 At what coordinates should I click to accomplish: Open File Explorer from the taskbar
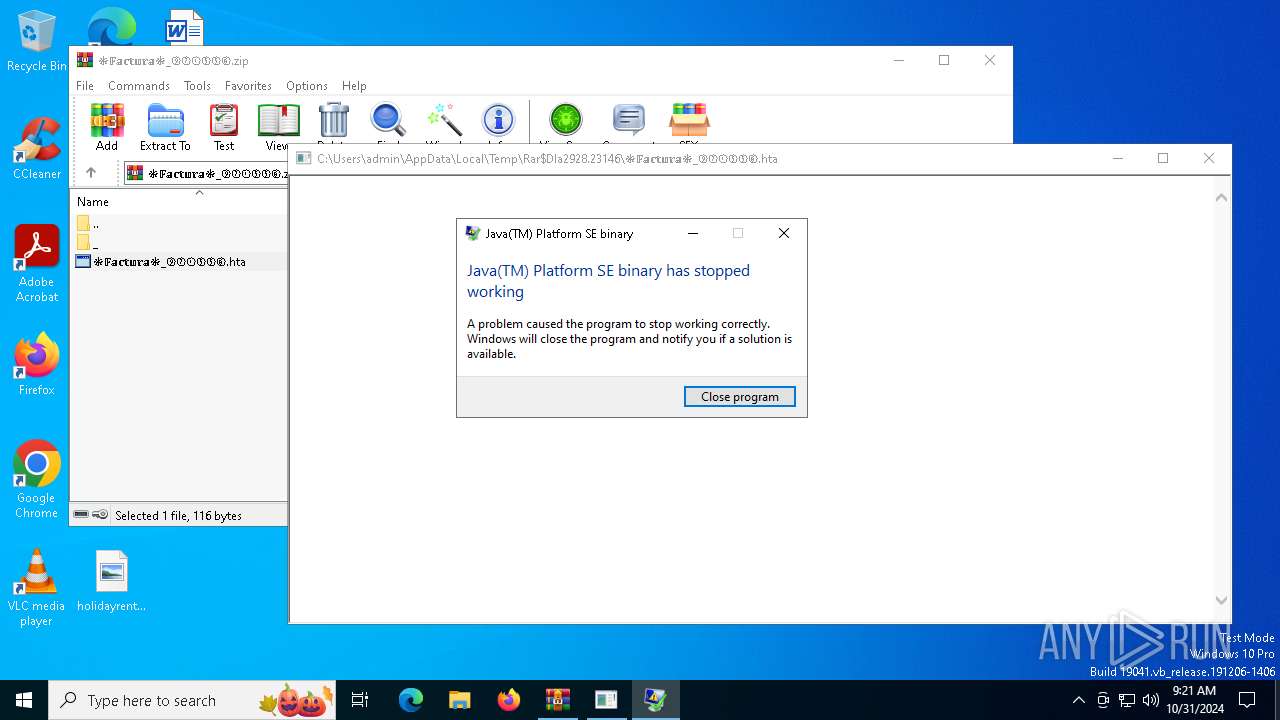click(459, 700)
